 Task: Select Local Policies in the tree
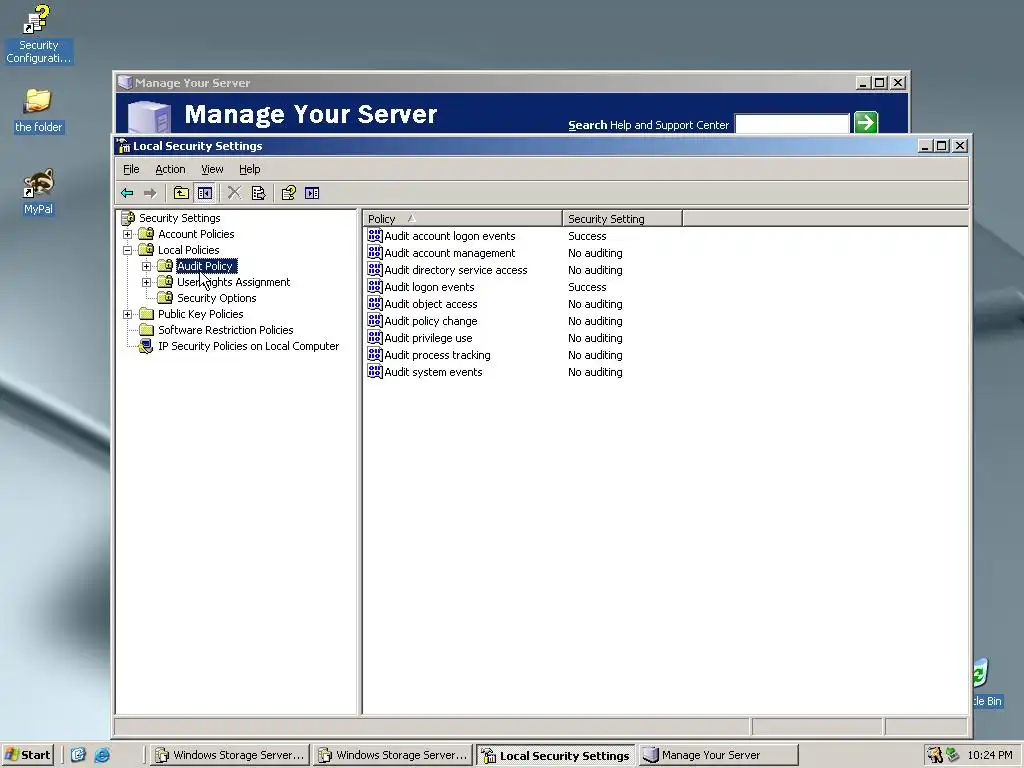click(x=188, y=250)
